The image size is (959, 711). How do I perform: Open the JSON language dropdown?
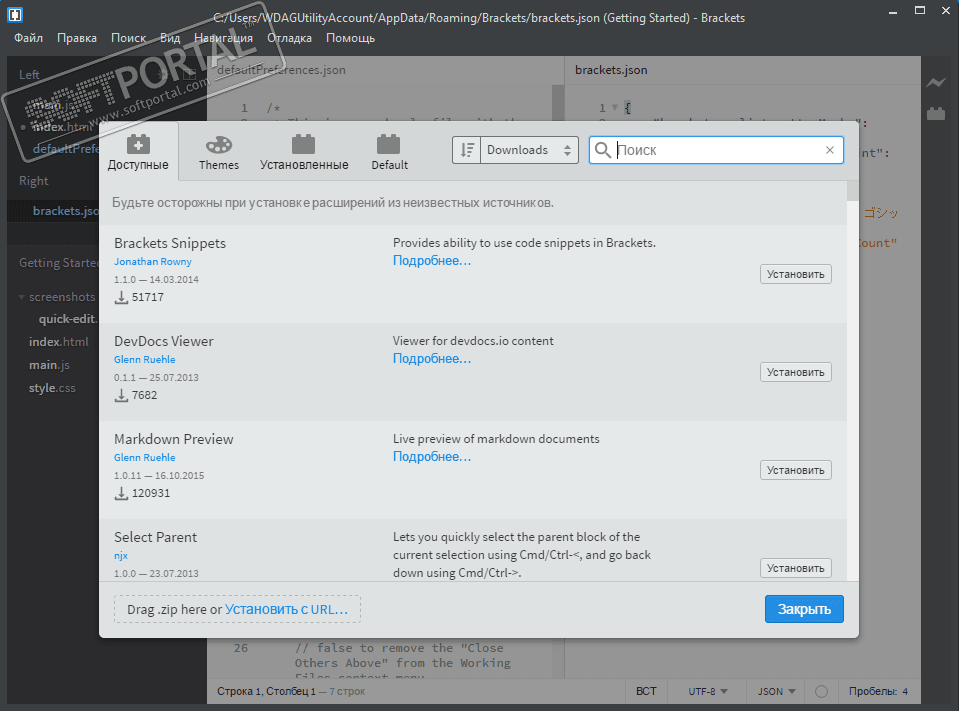[x=777, y=691]
